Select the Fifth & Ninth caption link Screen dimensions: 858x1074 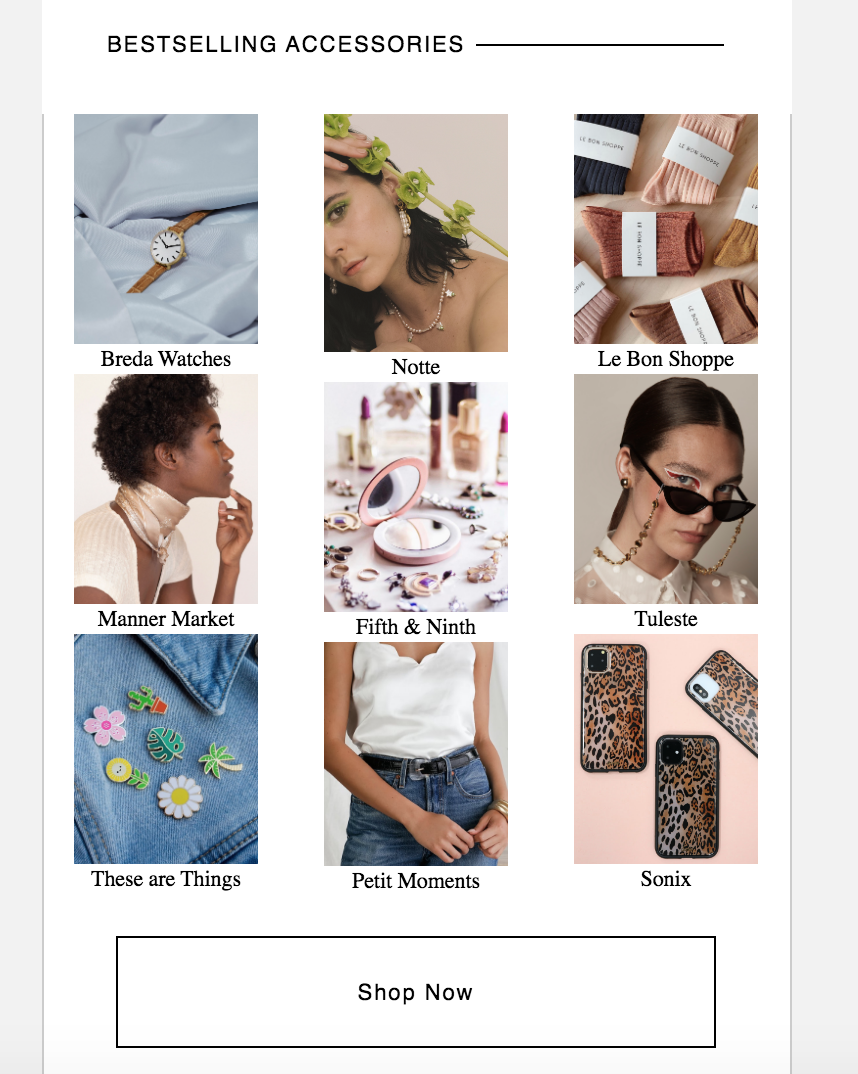(x=416, y=627)
